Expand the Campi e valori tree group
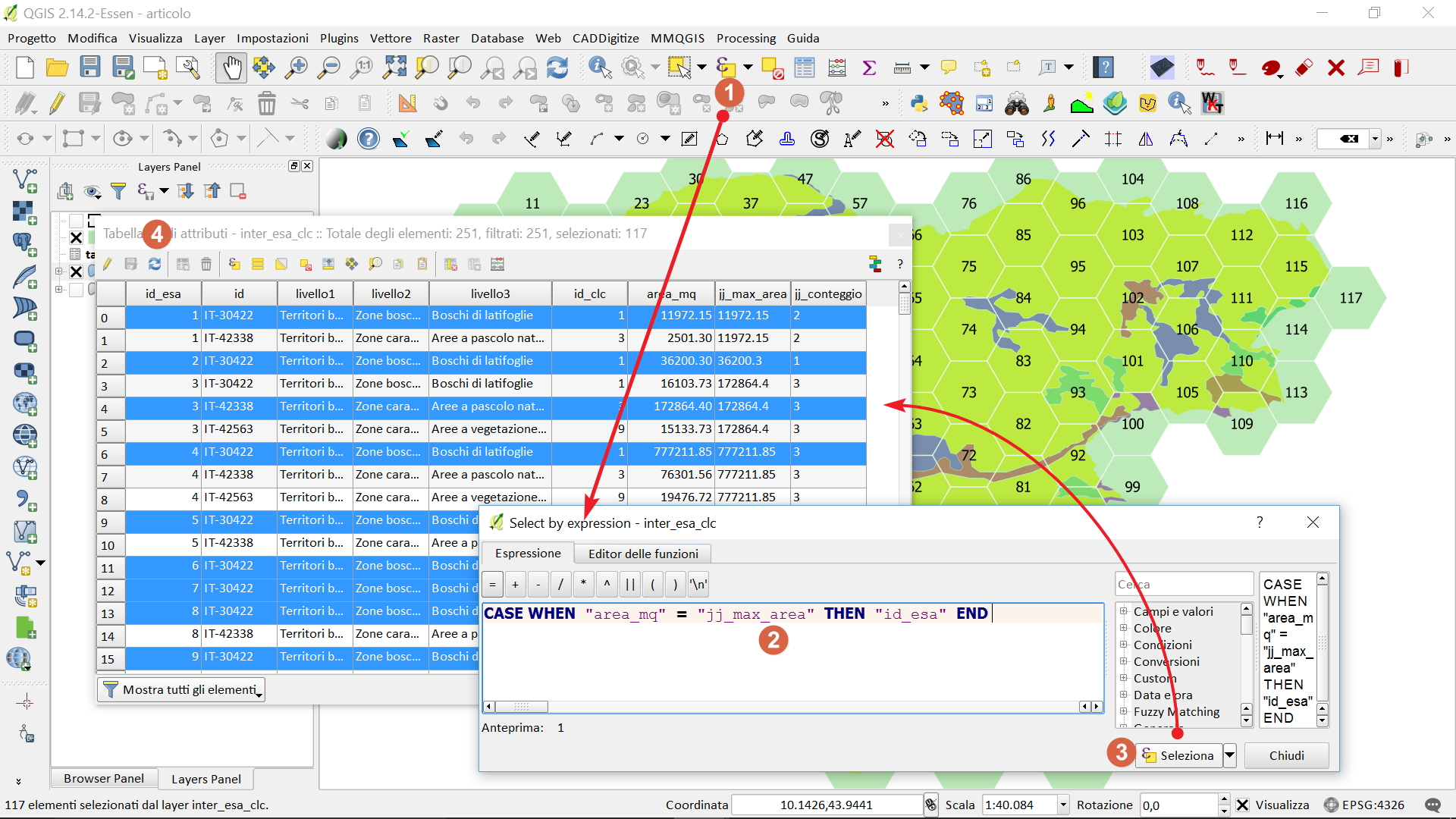 click(1124, 611)
